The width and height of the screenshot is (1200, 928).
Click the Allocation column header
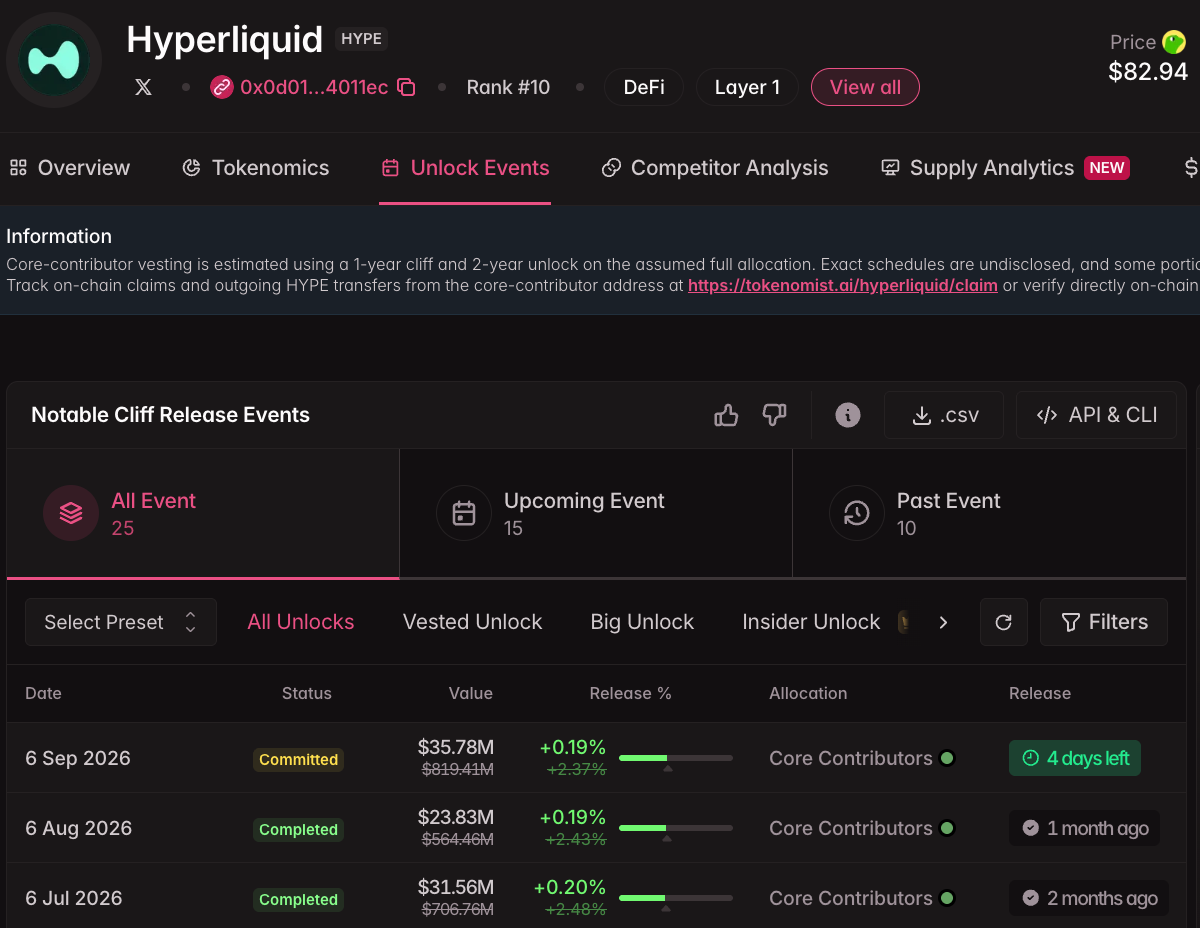tap(808, 693)
